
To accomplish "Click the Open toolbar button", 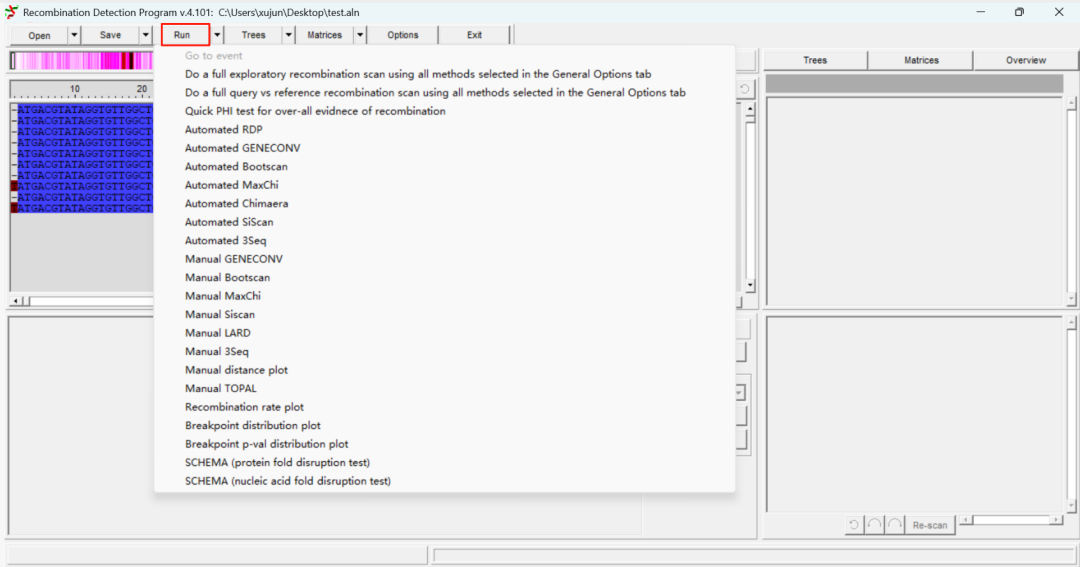I will (39, 34).
